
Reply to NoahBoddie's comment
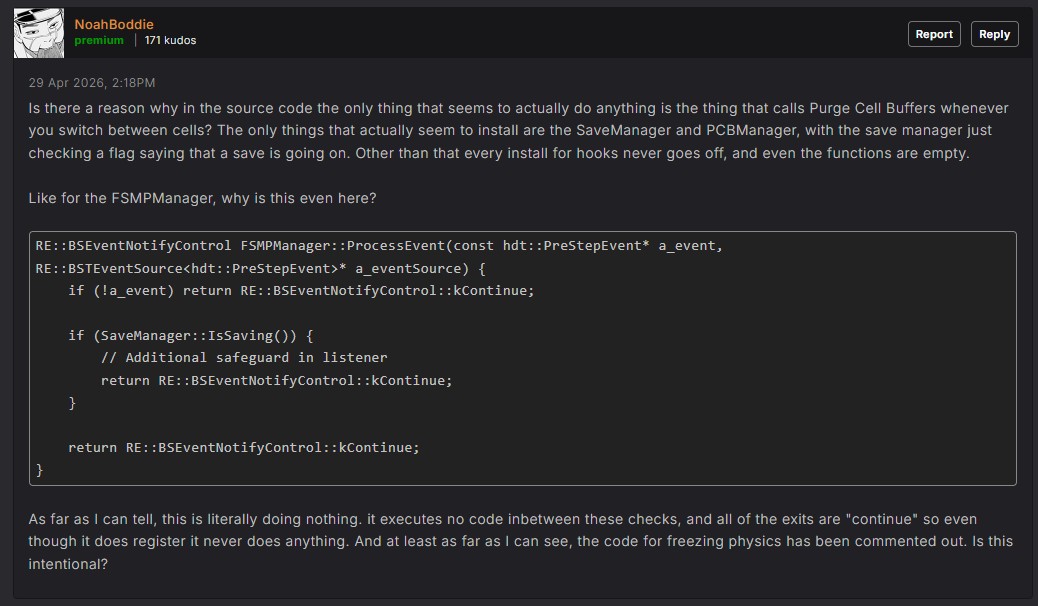[x=994, y=34]
